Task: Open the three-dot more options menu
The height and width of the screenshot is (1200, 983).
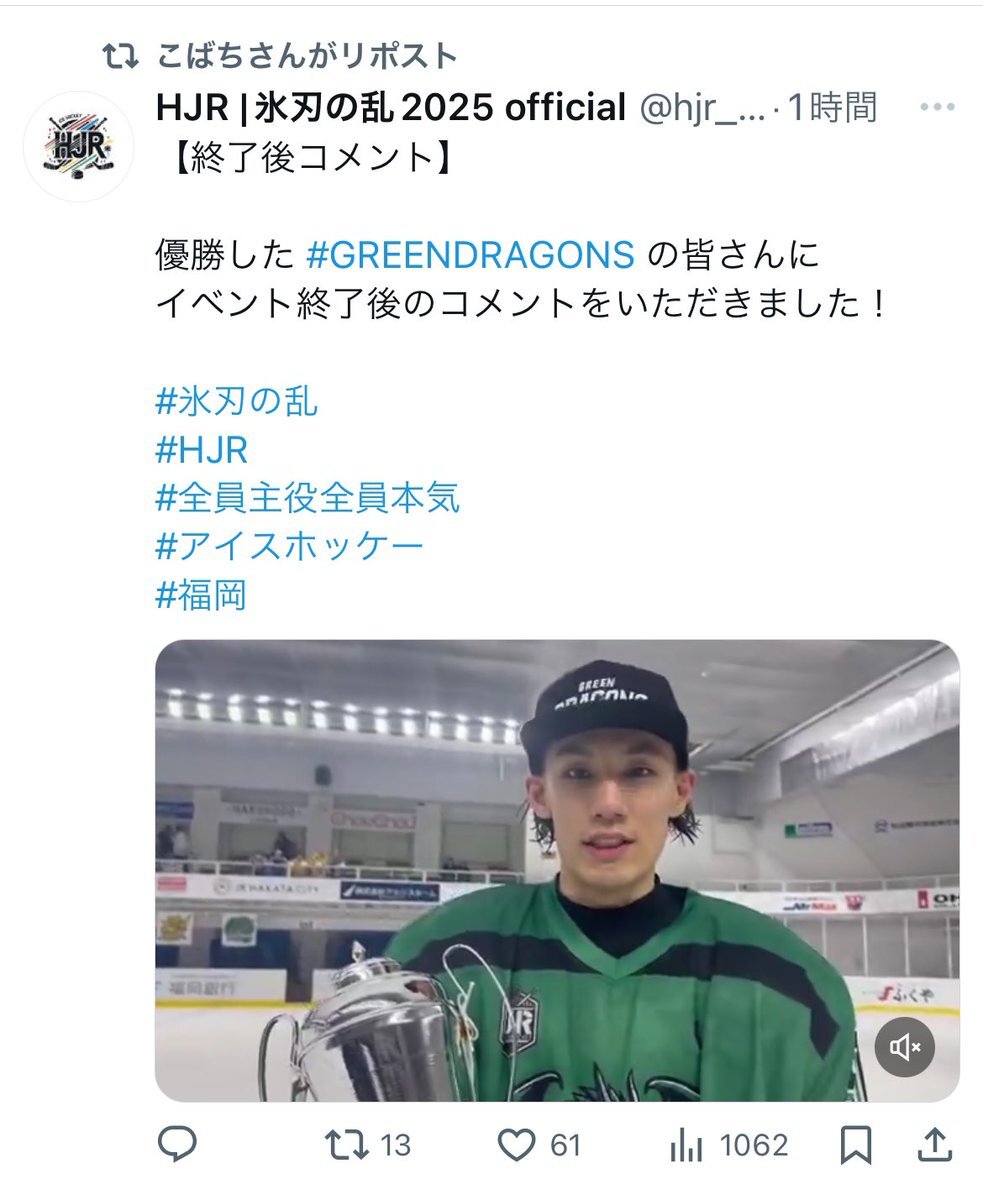Action: click(x=936, y=107)
